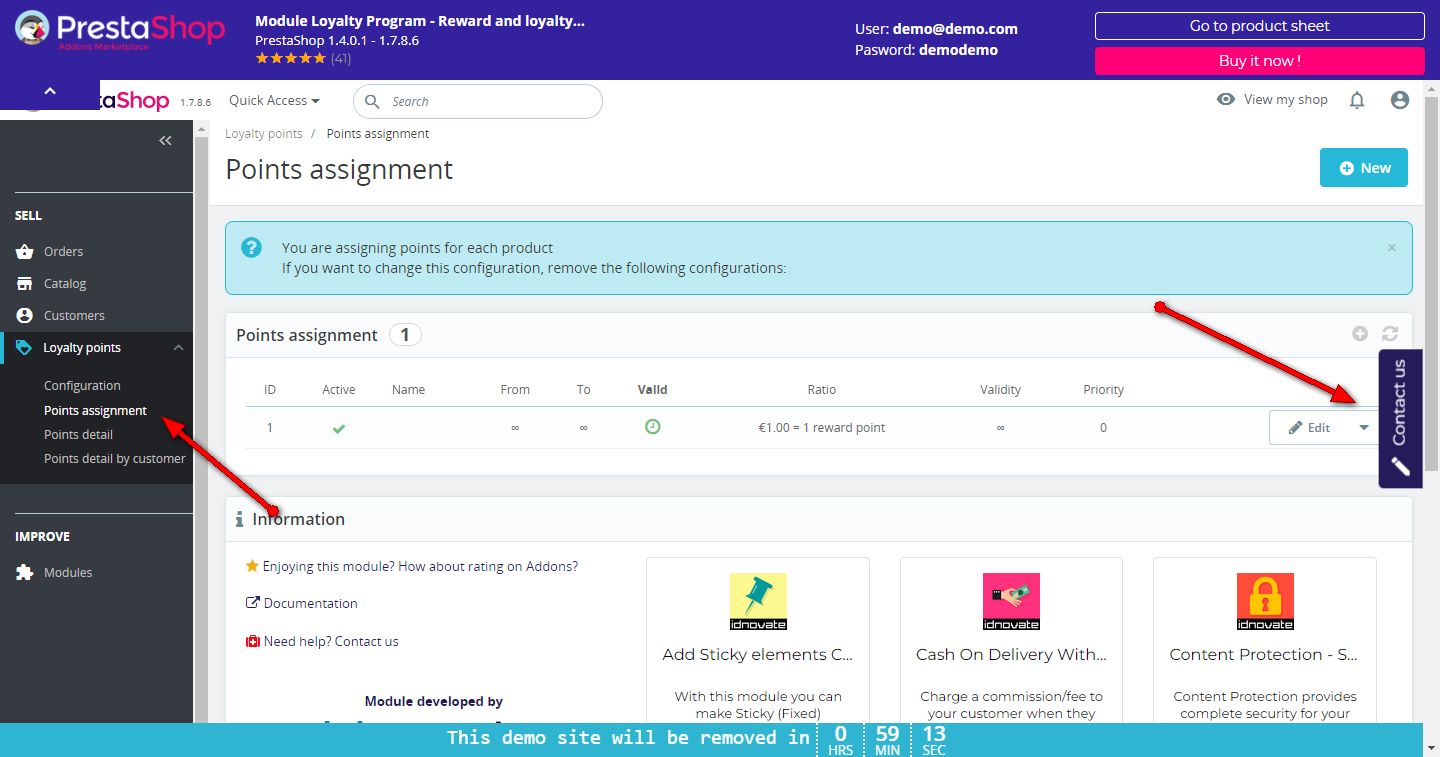
Task: Open the Quick Access dropdown
Action: [x=274, y=101]
